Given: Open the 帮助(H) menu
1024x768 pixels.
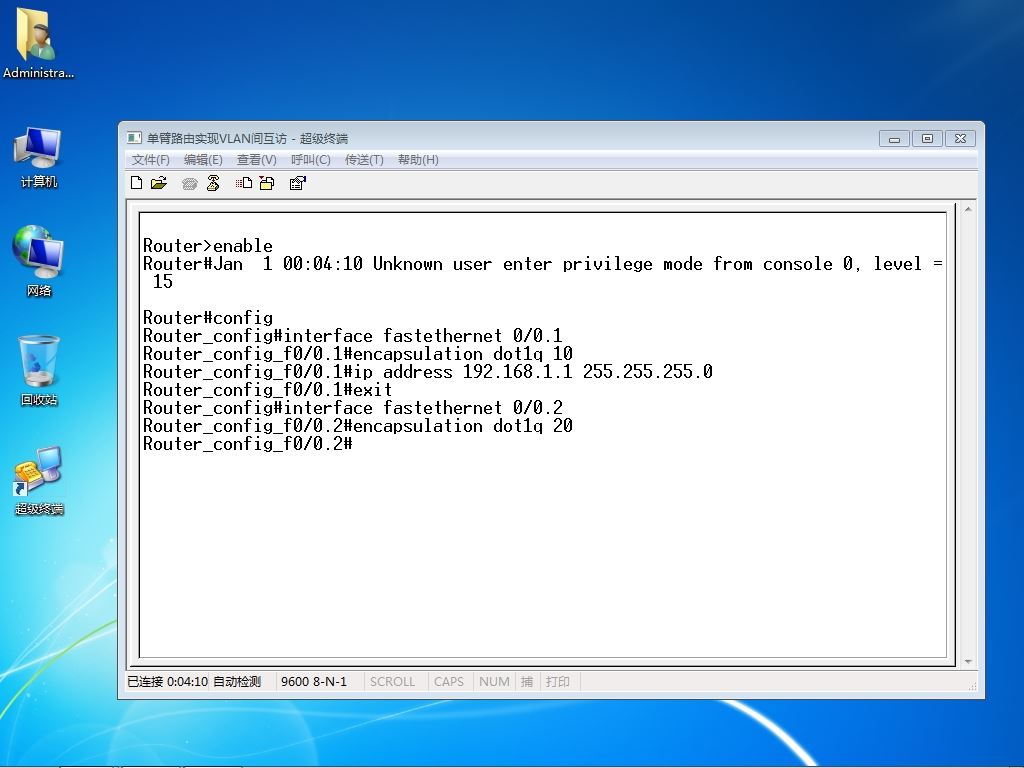Looking at the screenshot, I should (x=418, y=159).
